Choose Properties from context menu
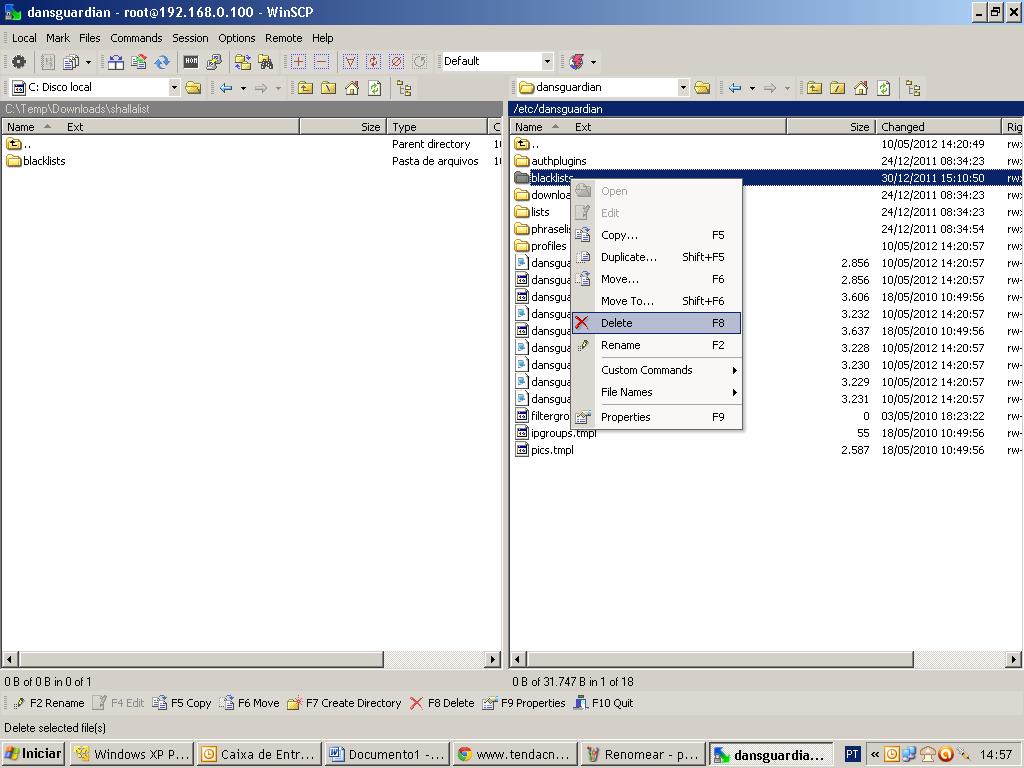The image size is (1024, 768). pos(657,417)
